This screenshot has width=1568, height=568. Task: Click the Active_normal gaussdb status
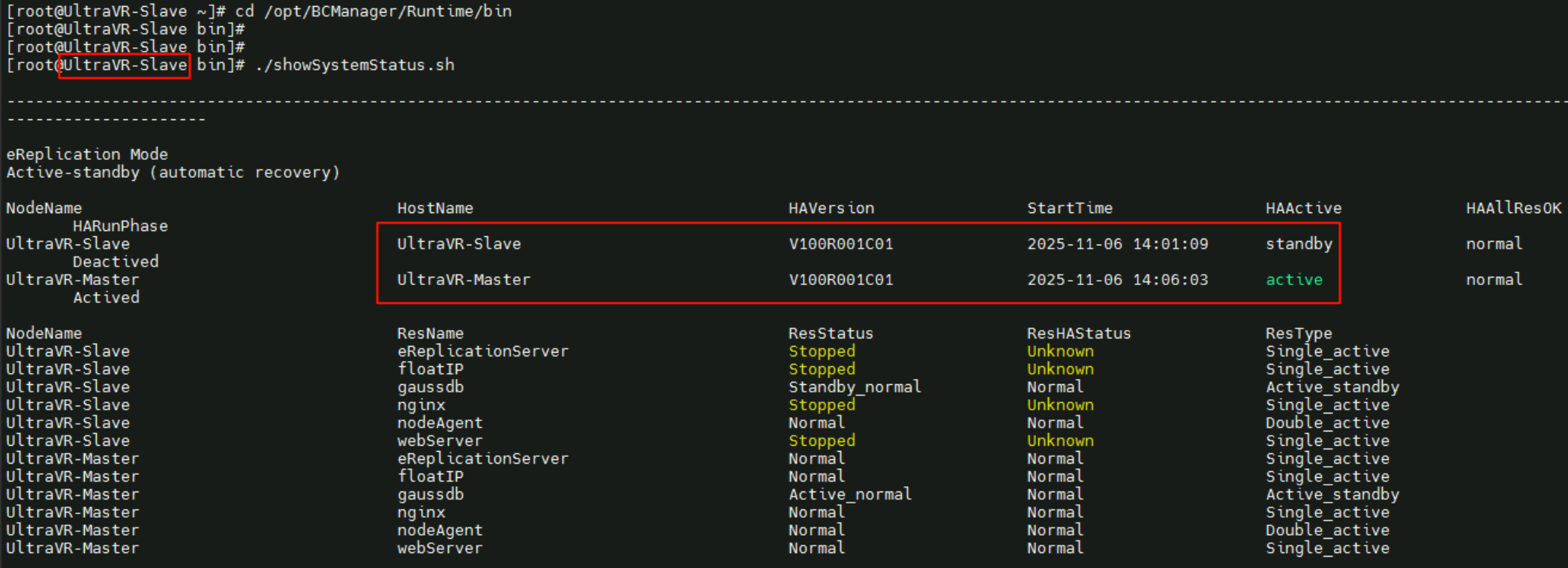pos(850,494)
